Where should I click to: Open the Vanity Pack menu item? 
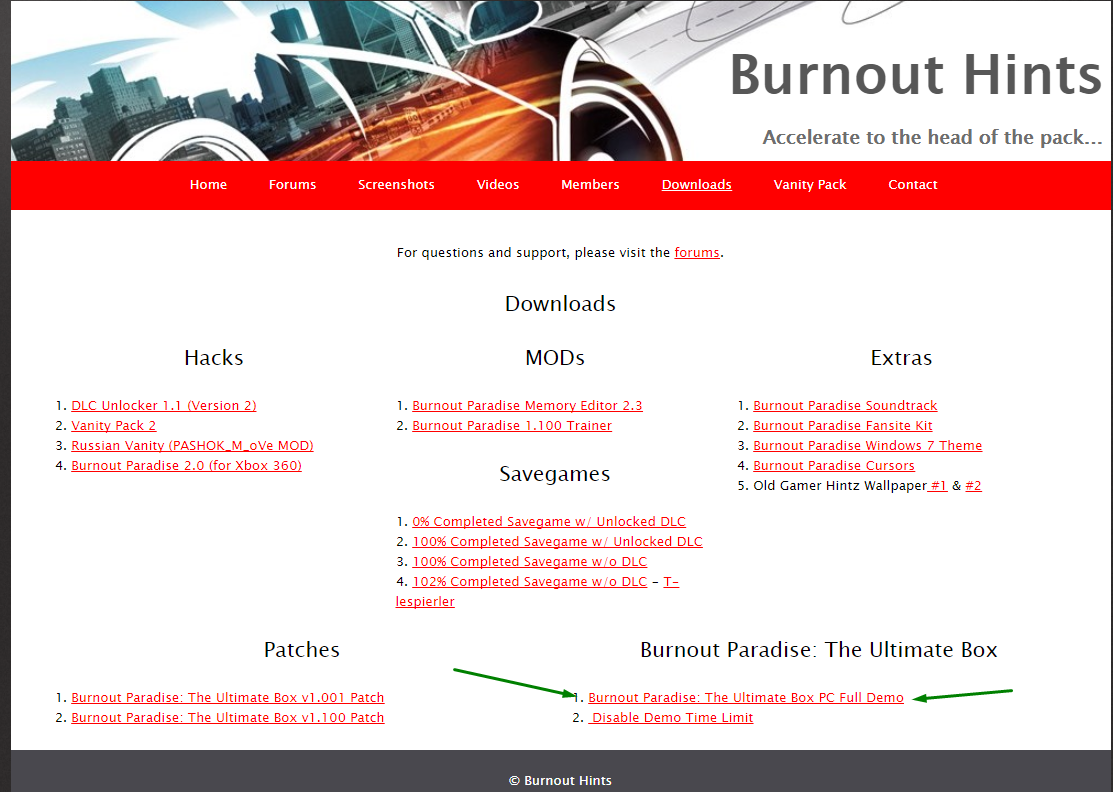pyautogui.click(x=810, y=185)
